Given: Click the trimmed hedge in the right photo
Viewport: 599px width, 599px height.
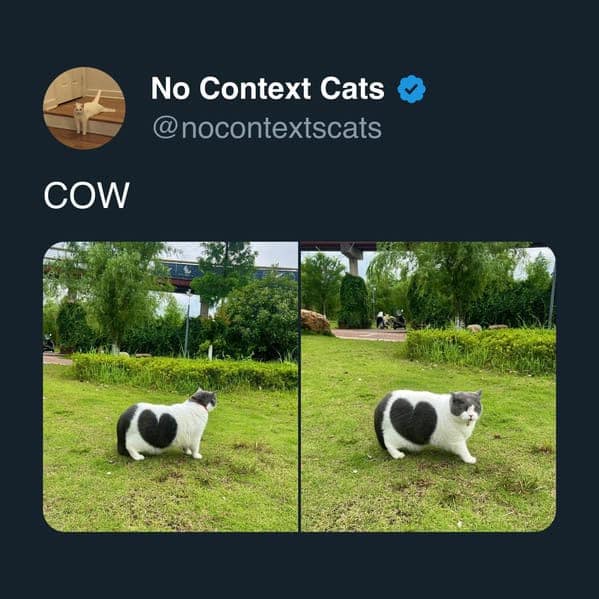Looking at the screenshot, I should [x=481, y=350].
